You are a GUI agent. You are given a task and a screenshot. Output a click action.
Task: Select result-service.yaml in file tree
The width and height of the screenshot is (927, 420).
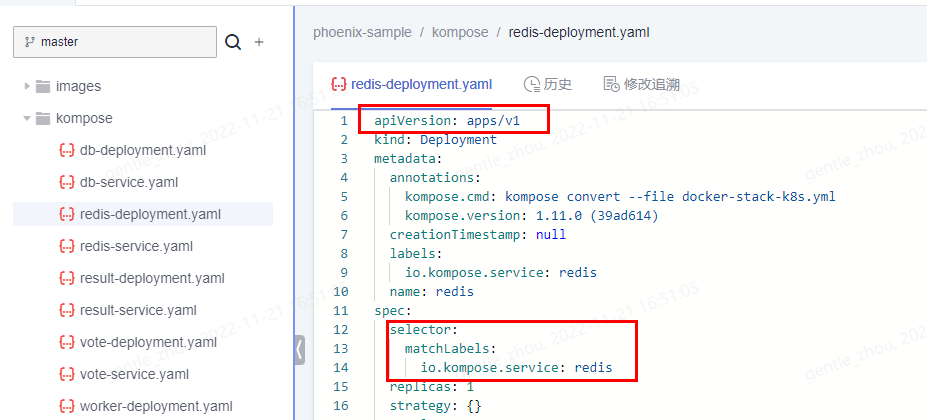click(x=137, y=310)
